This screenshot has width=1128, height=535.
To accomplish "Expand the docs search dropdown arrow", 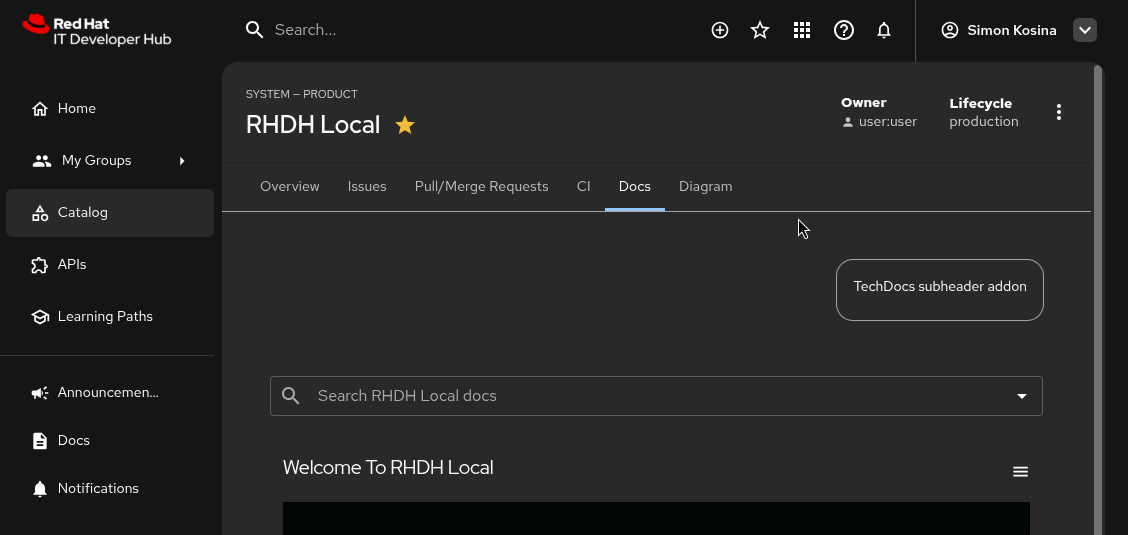I will (1022, 396).
